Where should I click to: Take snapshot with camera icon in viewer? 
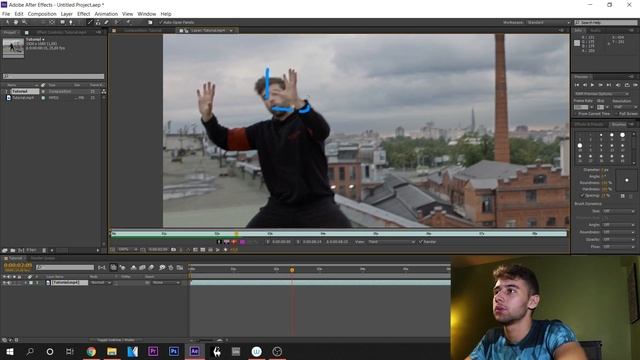(173, 249)
